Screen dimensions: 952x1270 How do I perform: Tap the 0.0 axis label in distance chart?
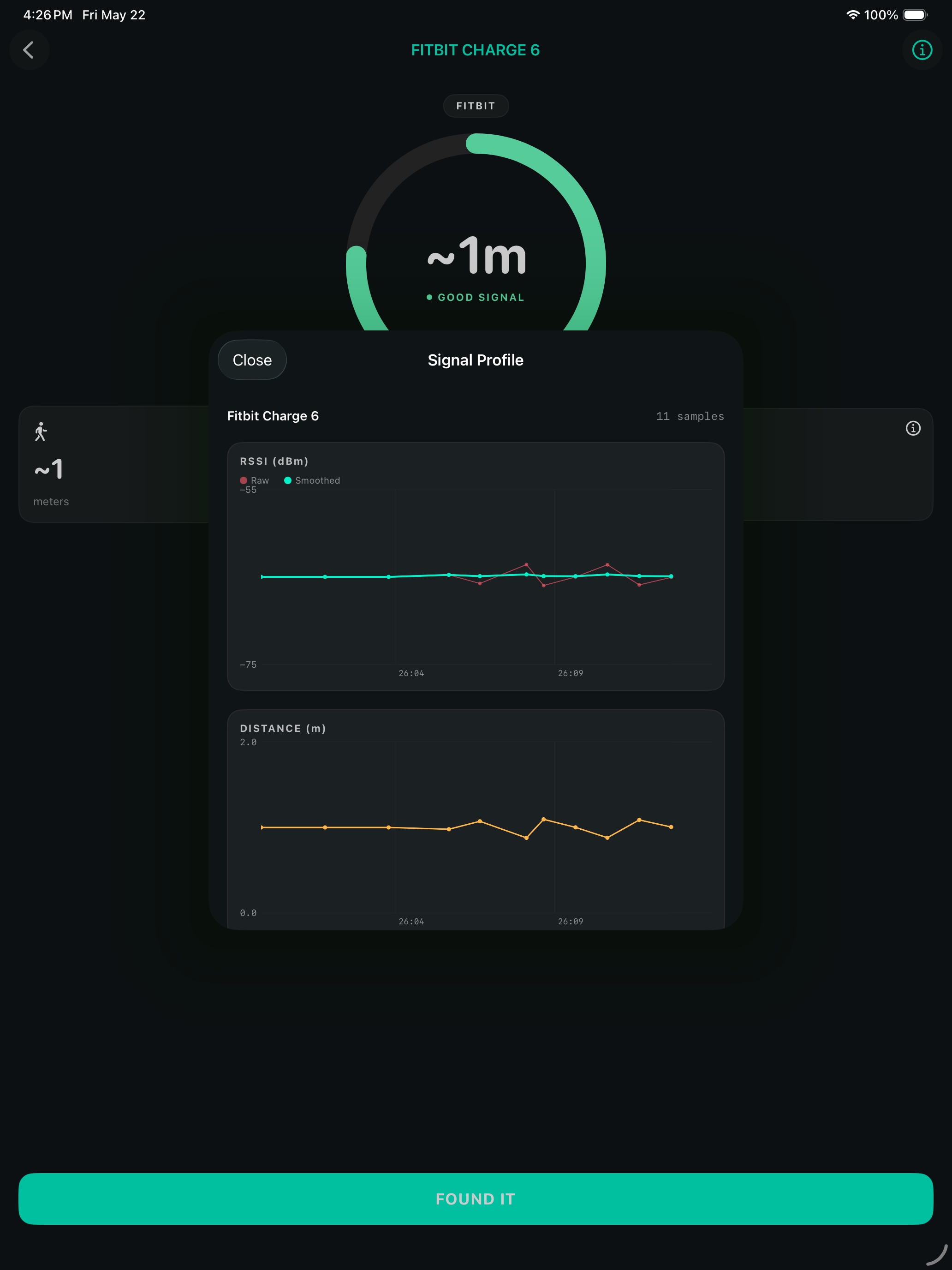[x=248, y=913]
